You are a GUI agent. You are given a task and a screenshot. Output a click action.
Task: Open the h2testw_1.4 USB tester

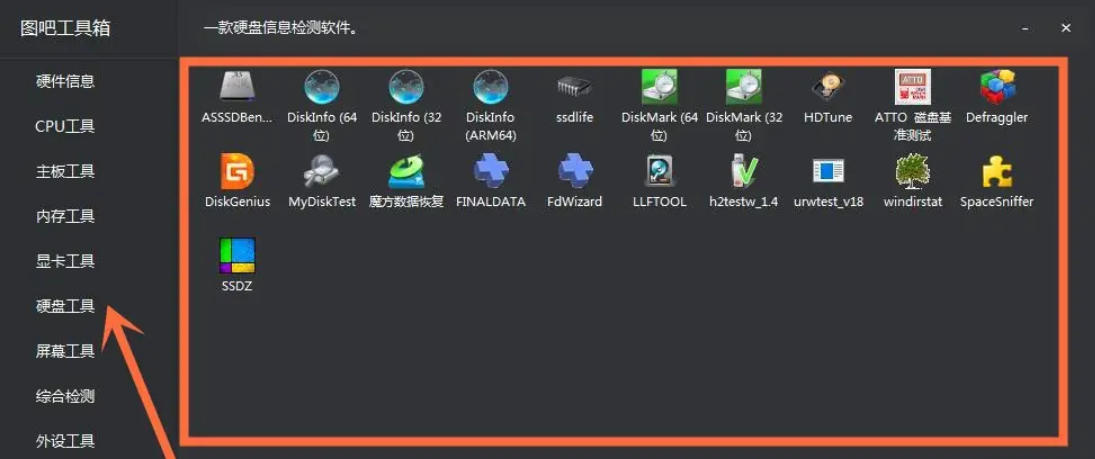[744, 171]
